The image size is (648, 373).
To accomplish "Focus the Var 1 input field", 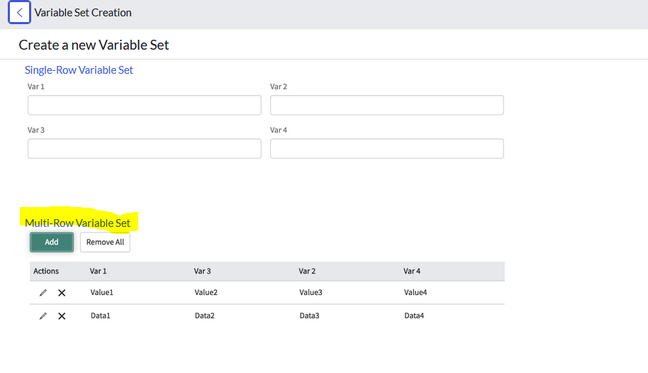I will [144, 105].
